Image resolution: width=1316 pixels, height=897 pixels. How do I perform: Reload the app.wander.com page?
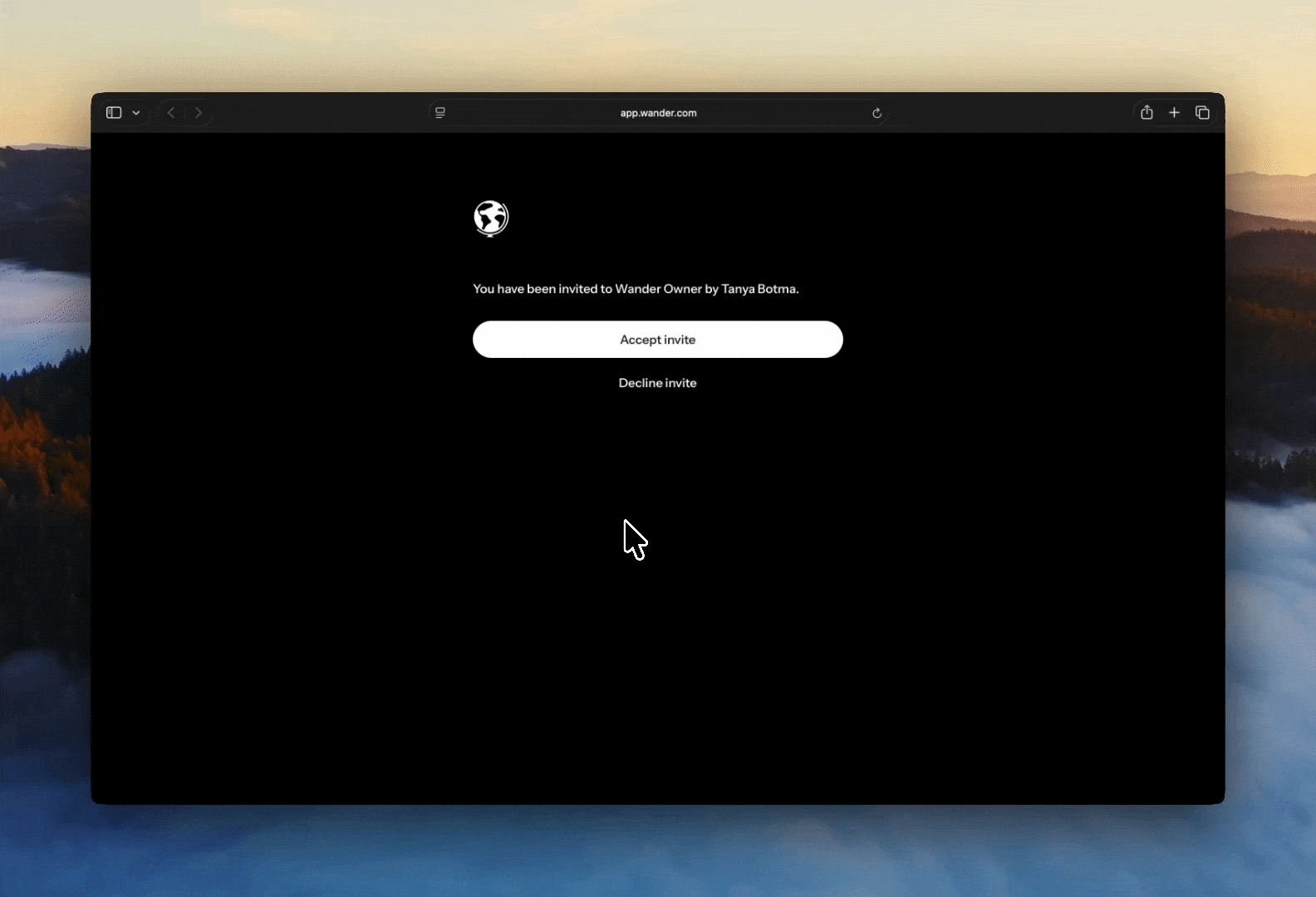877,113
